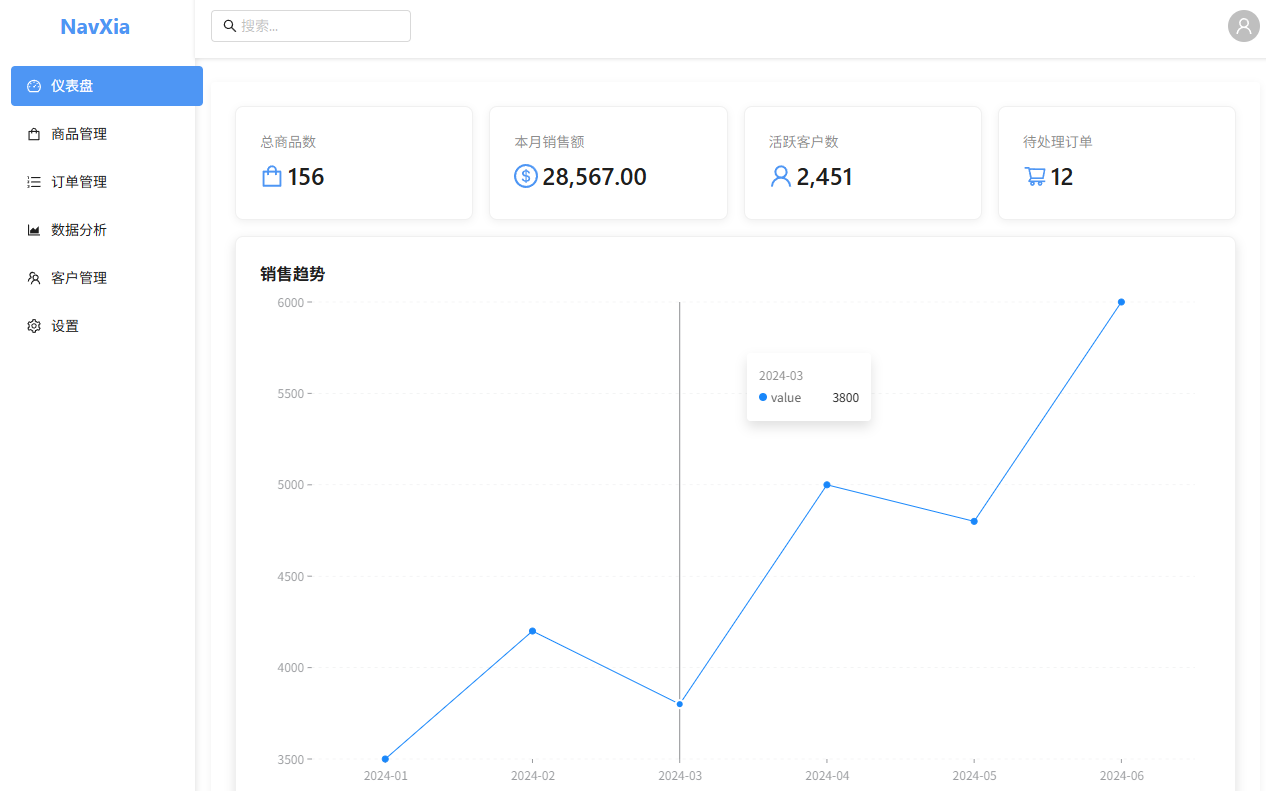Screen dimensions: 1266x791
Task: Click the dashboard gauge icon in sidebar
Action: (34, 86)
